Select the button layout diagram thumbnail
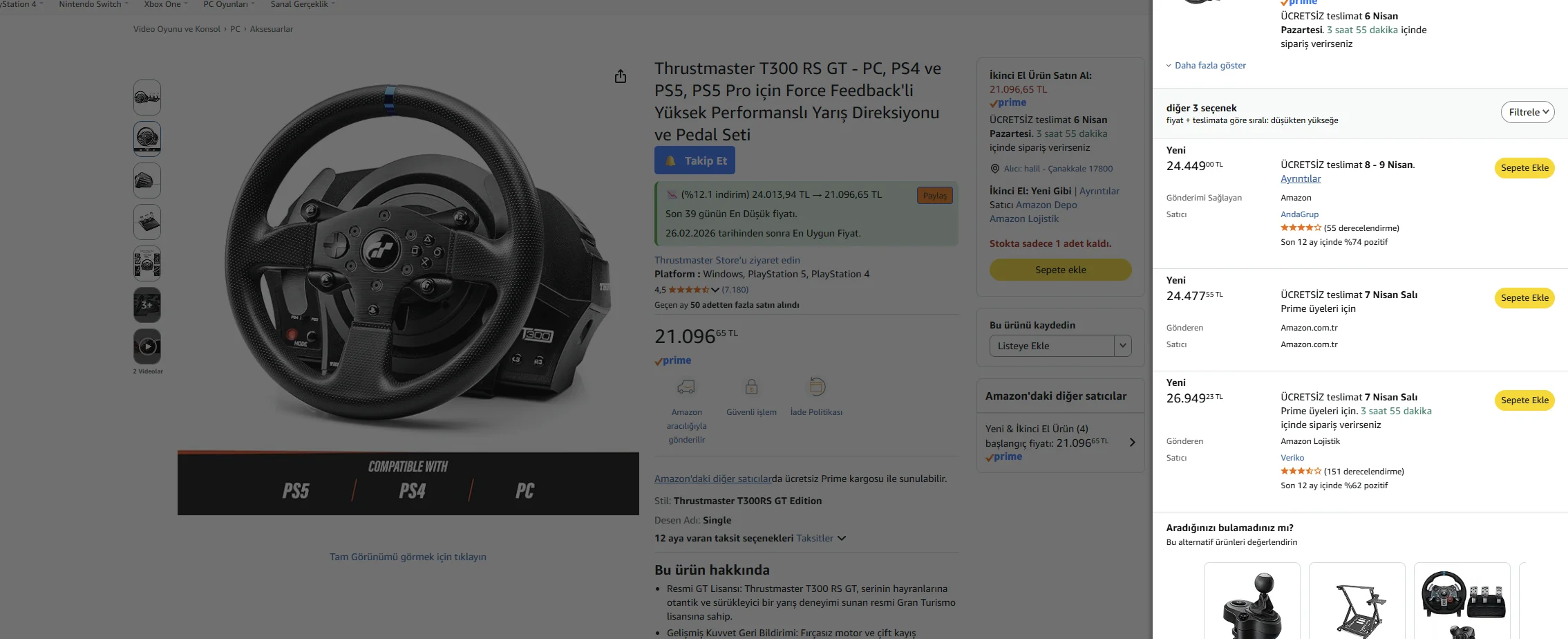The width and height of the screenshot is (1568, 639). pyautogui.click(x=147, y=263)
